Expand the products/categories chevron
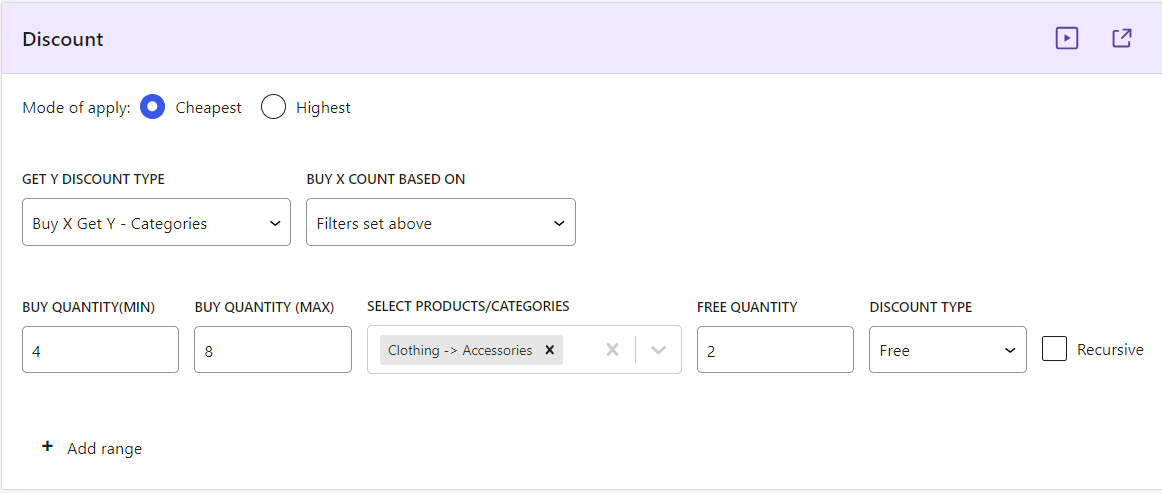 (x=658, y=350)
